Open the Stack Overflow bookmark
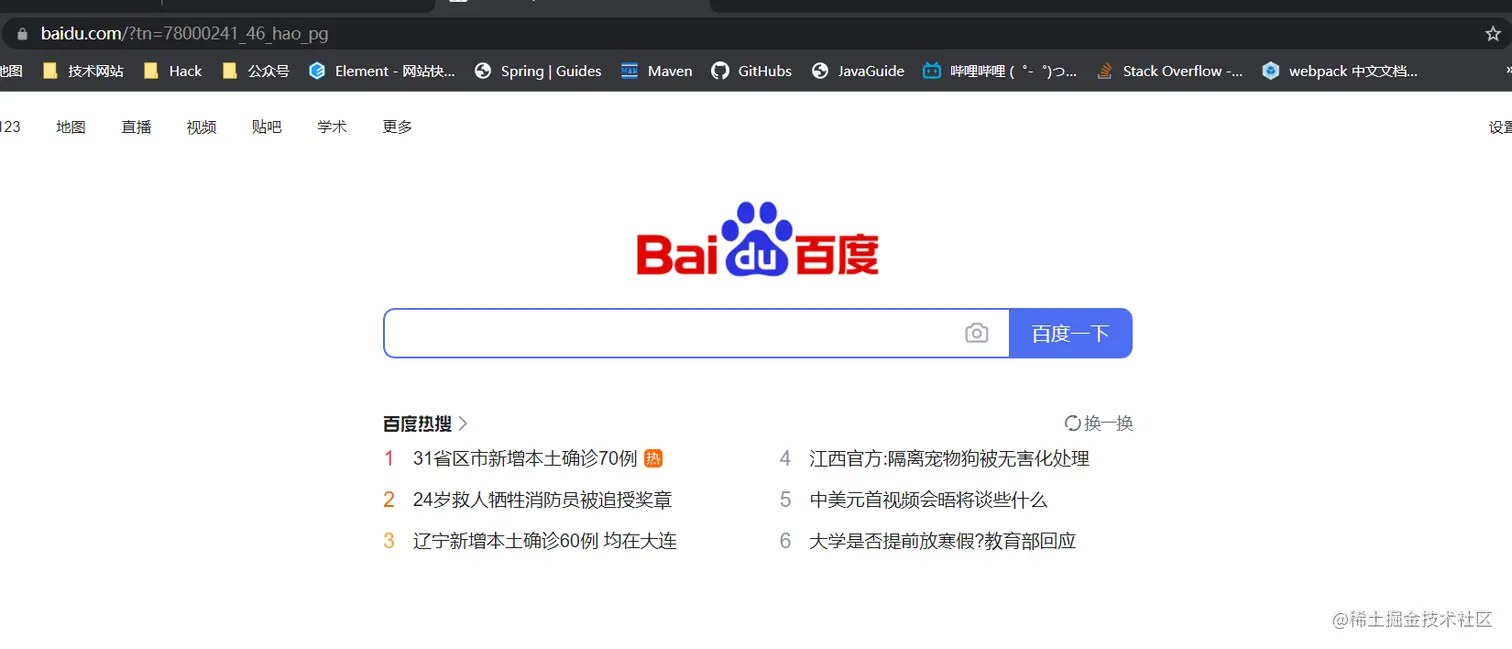This screenshot has width=1512, height=649. pos(1170,71)
